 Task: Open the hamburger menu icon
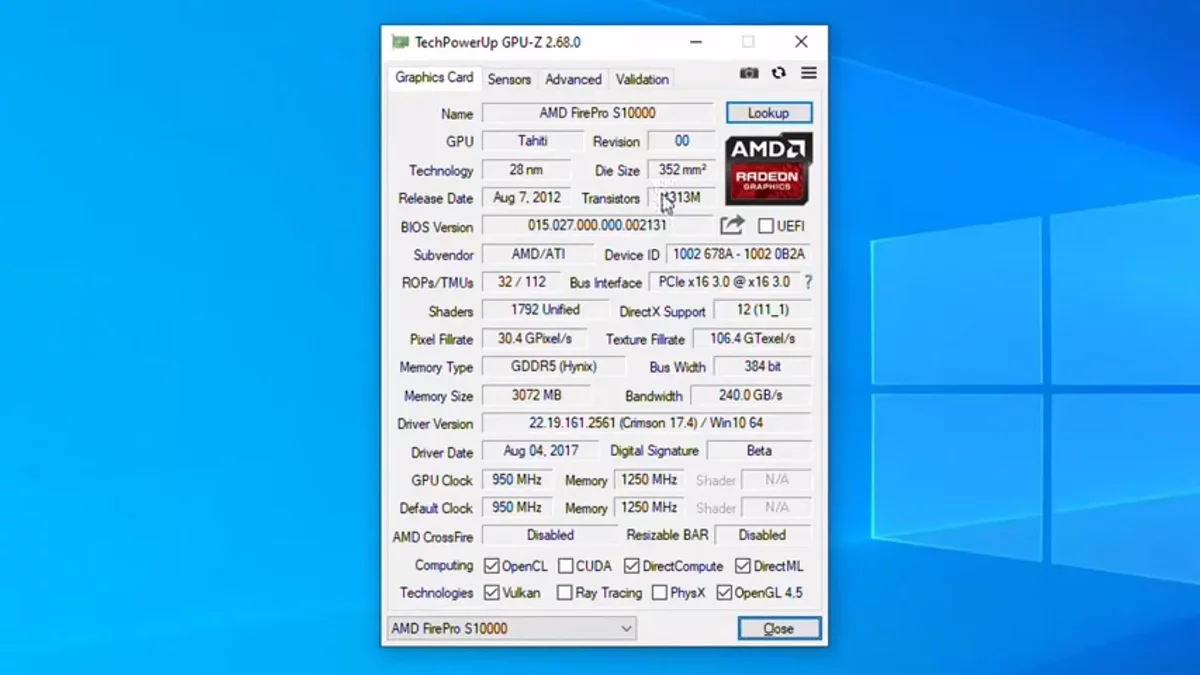(809, 73)
